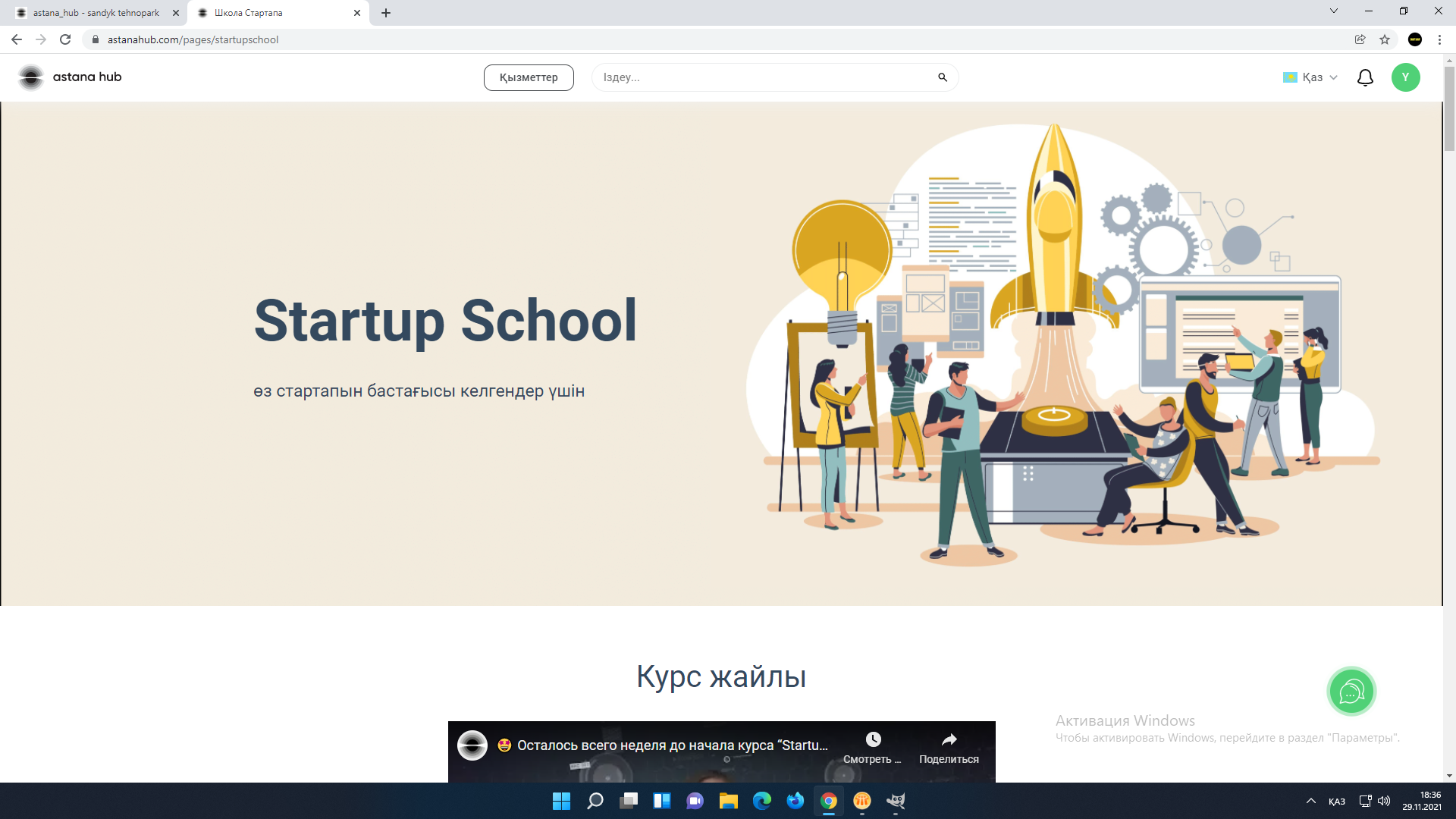Show hidden system tray icons
The image size is (1456, 819).
click(1310, 801)
